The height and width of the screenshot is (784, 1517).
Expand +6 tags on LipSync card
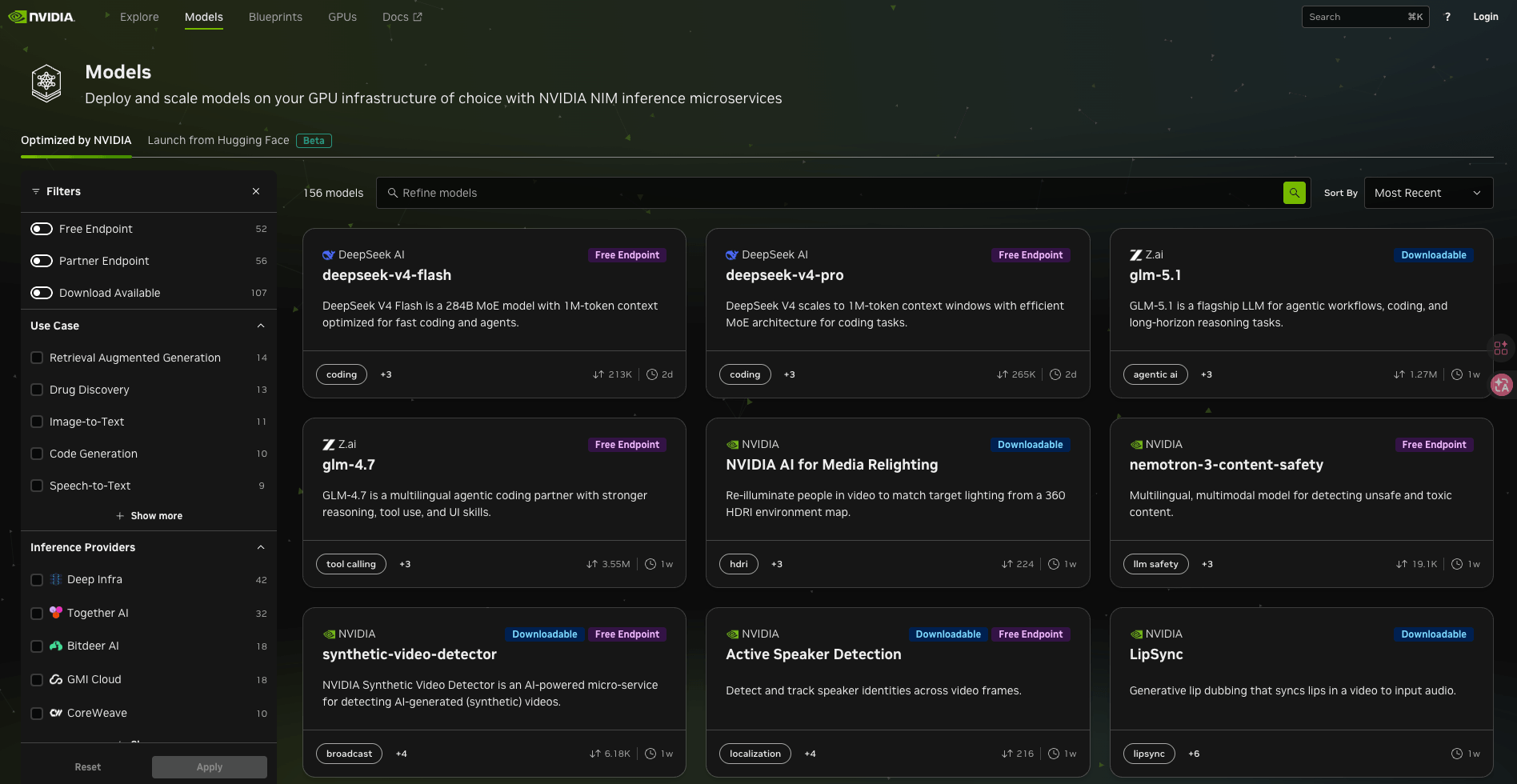pyautogui.click(x=1194, y=754)
